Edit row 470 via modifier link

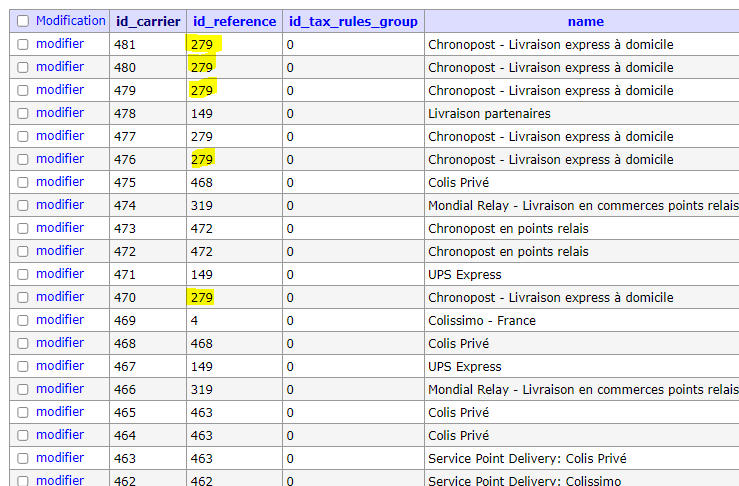60,297
